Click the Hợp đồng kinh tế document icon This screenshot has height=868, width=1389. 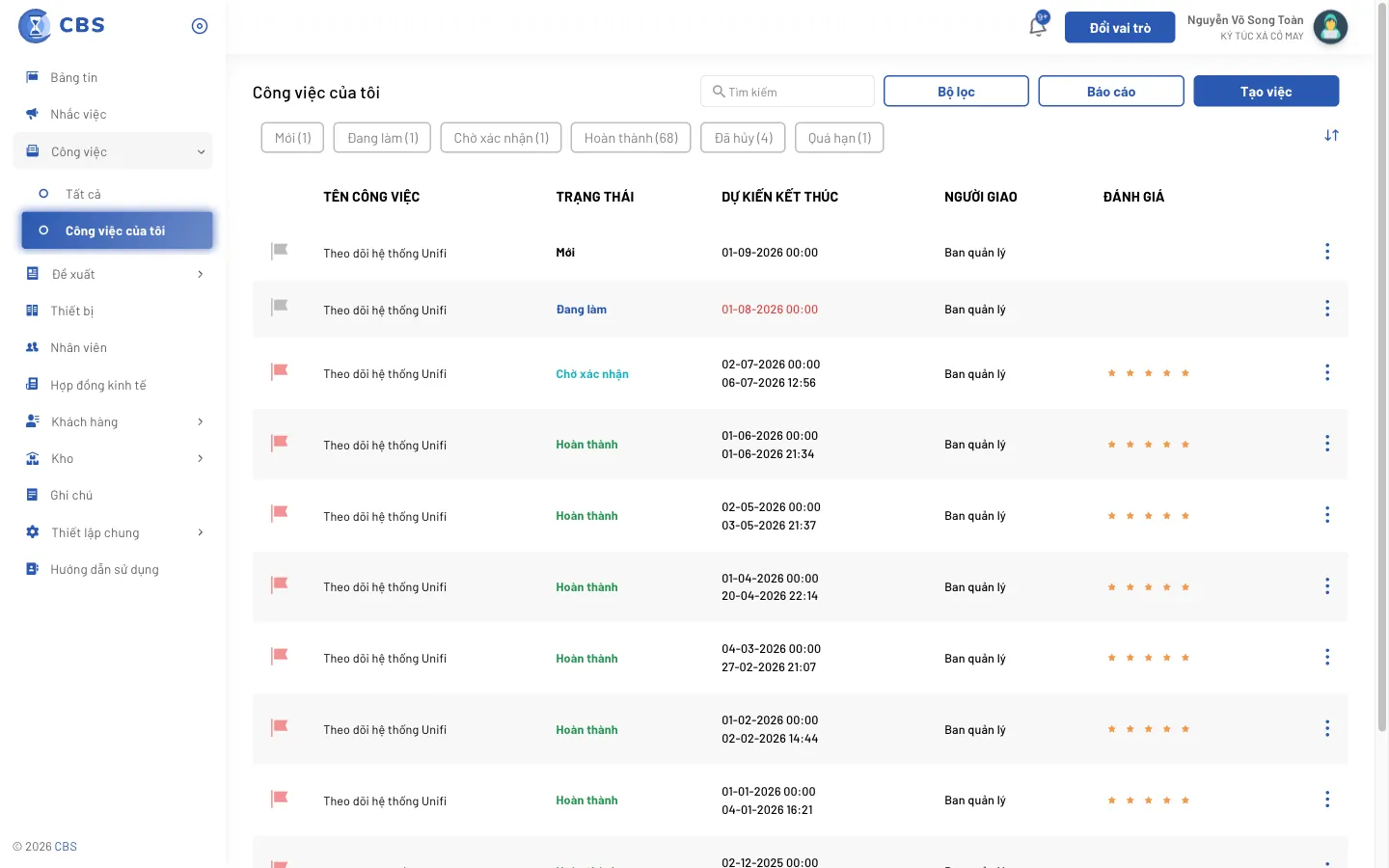(x=32, y=385)
